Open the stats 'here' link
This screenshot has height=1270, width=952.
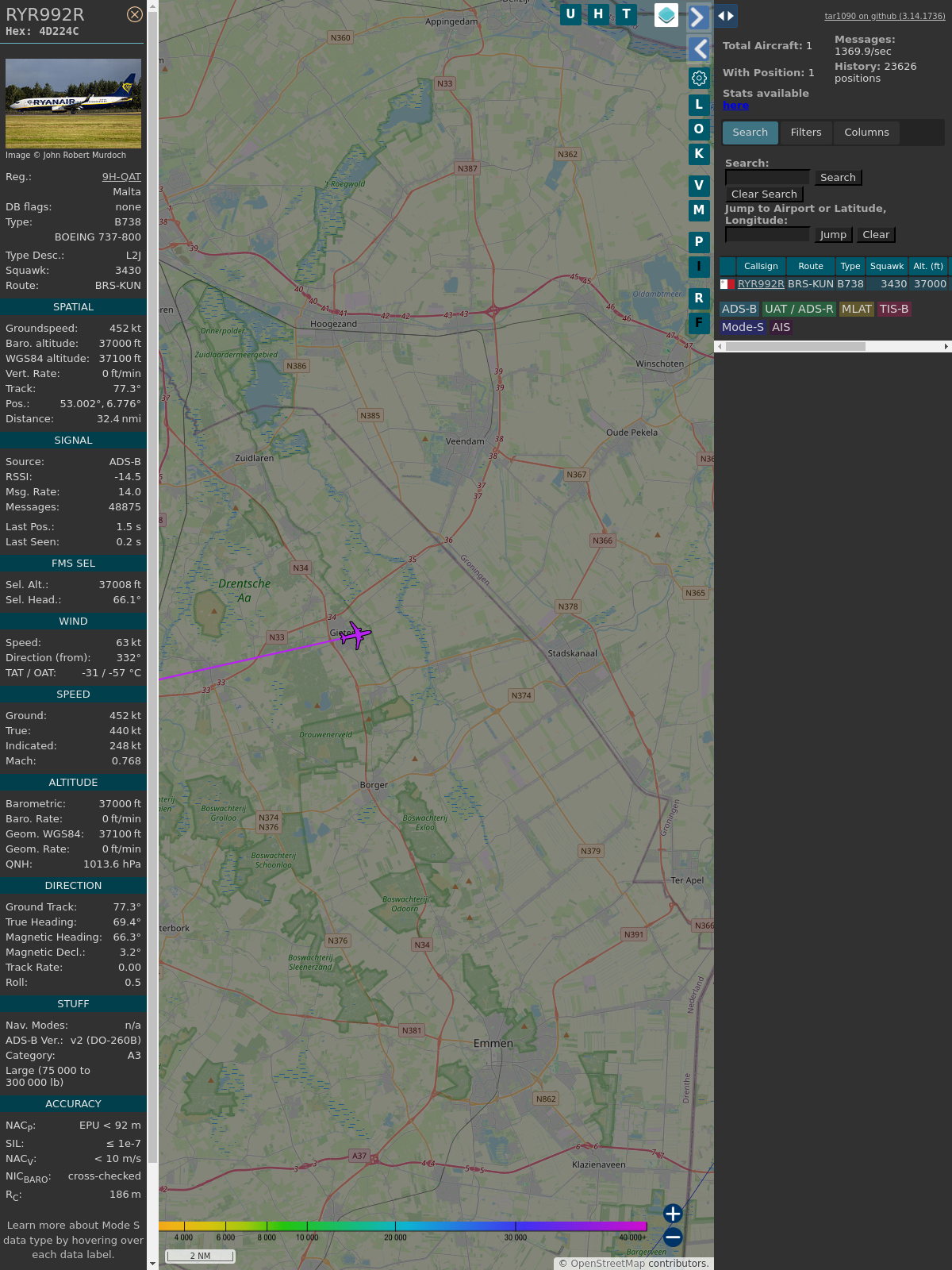pos(735,106)
